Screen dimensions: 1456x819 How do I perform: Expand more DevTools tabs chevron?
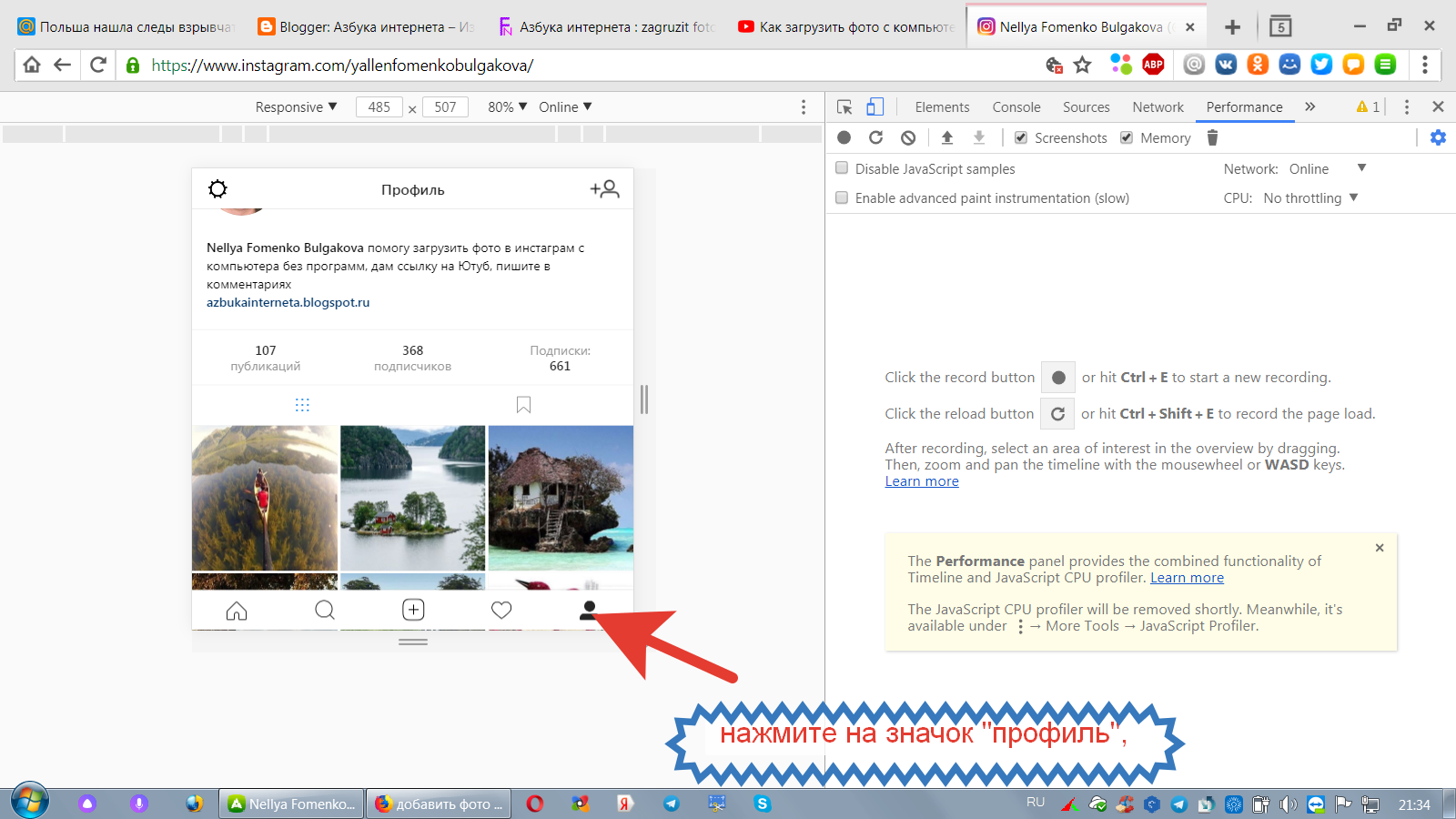[1310, 107]
